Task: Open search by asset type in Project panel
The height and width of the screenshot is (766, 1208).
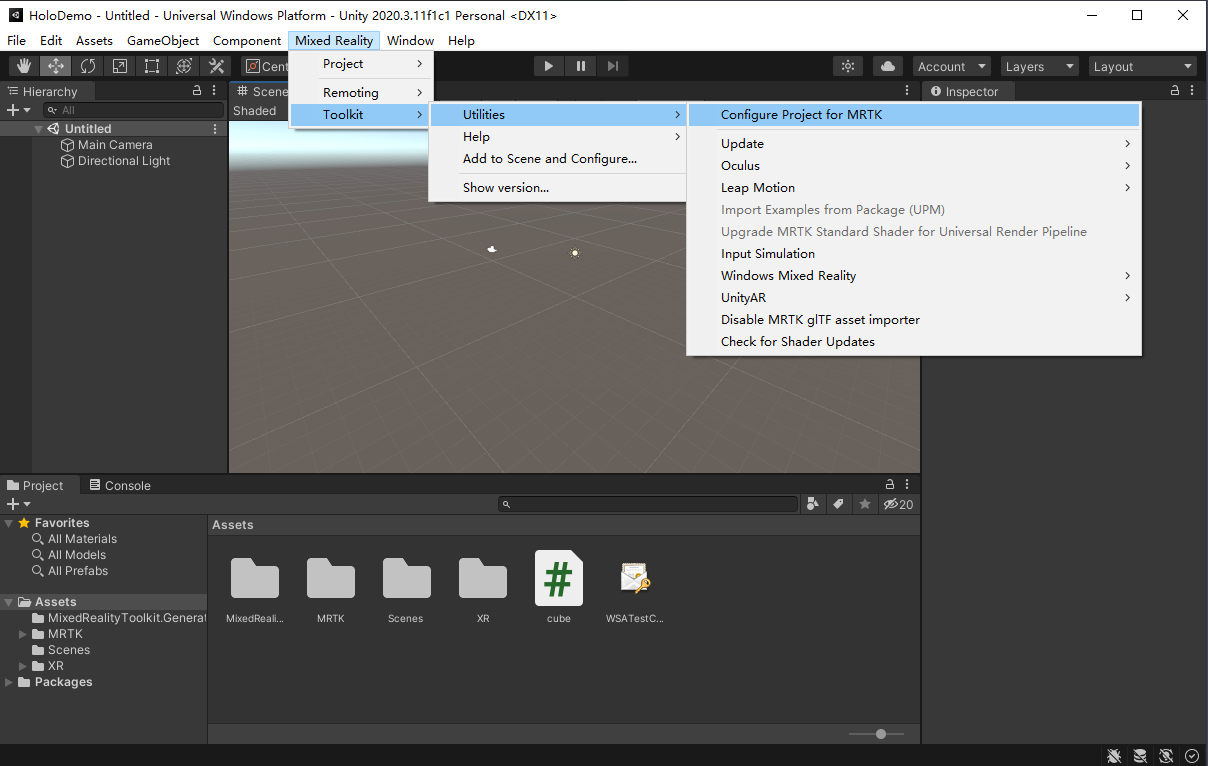Action: (813, 504)
